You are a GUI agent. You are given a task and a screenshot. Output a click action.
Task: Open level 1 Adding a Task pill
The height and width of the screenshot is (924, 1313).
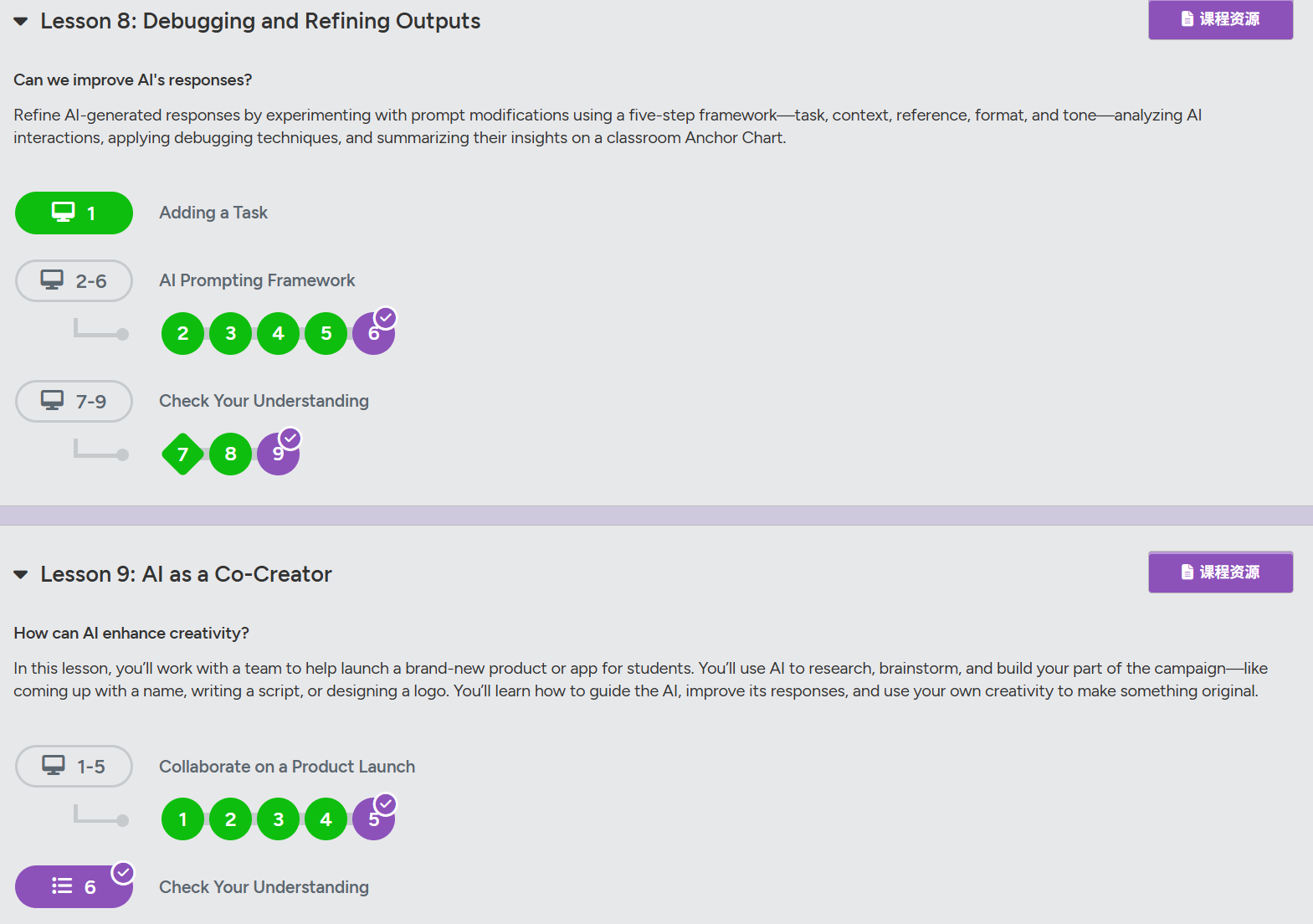(x=74, y=213)
